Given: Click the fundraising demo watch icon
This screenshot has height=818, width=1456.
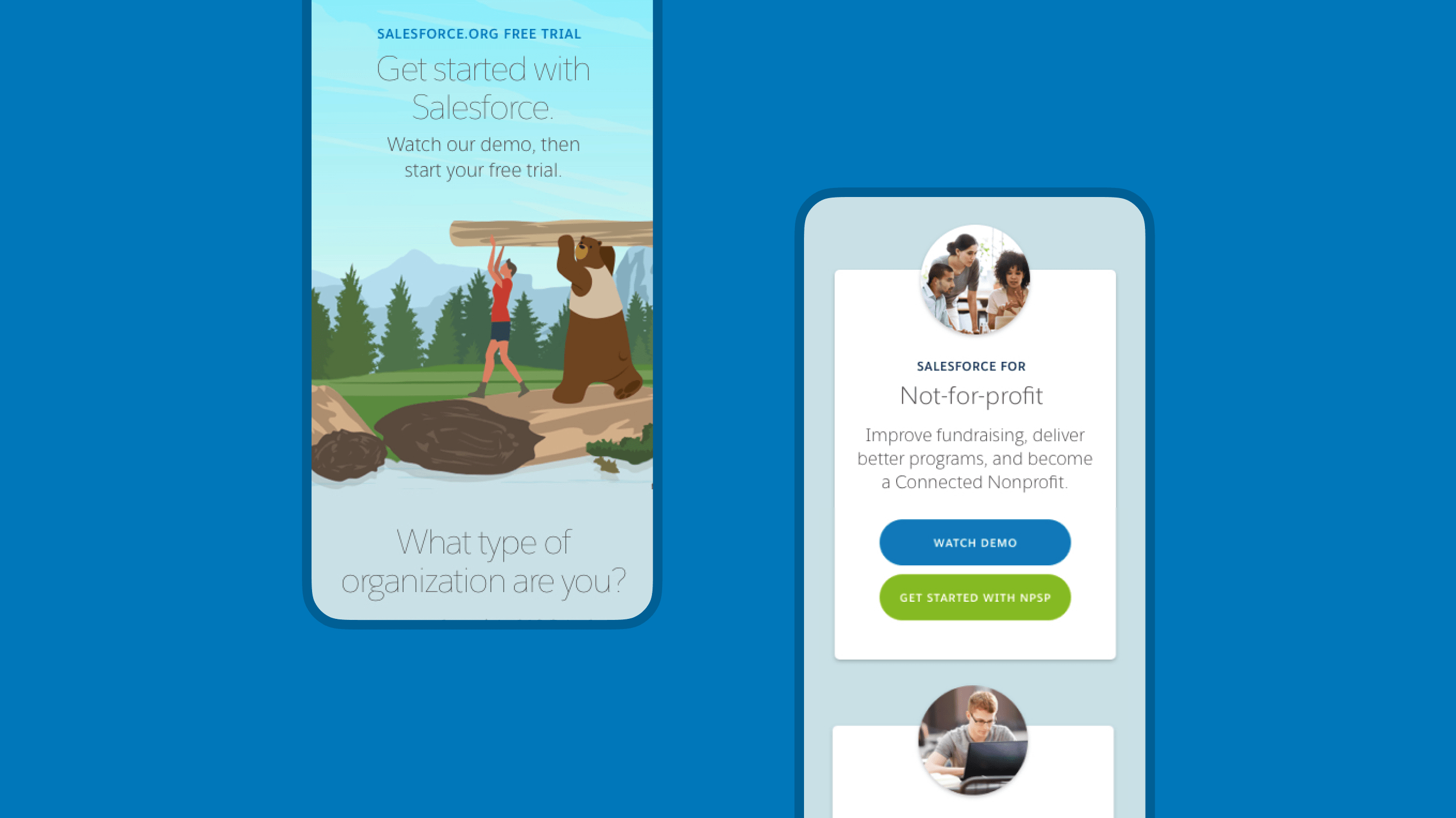Looking at the screenshot, I should pos(975,542).
